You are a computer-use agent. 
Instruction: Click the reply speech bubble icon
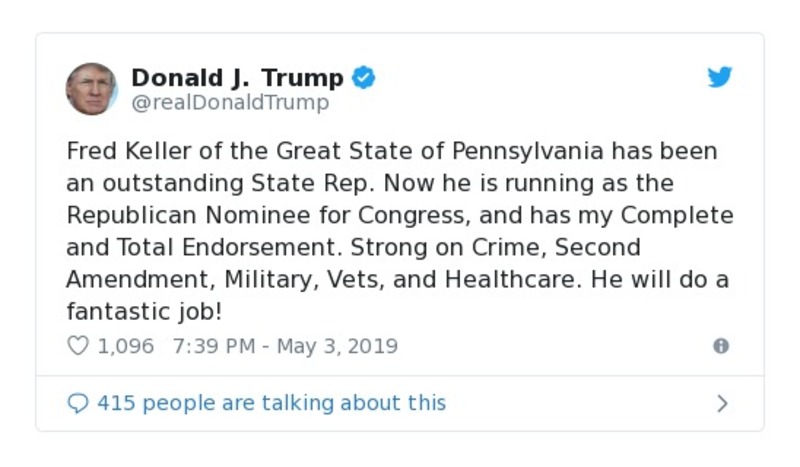pos(77,403)
